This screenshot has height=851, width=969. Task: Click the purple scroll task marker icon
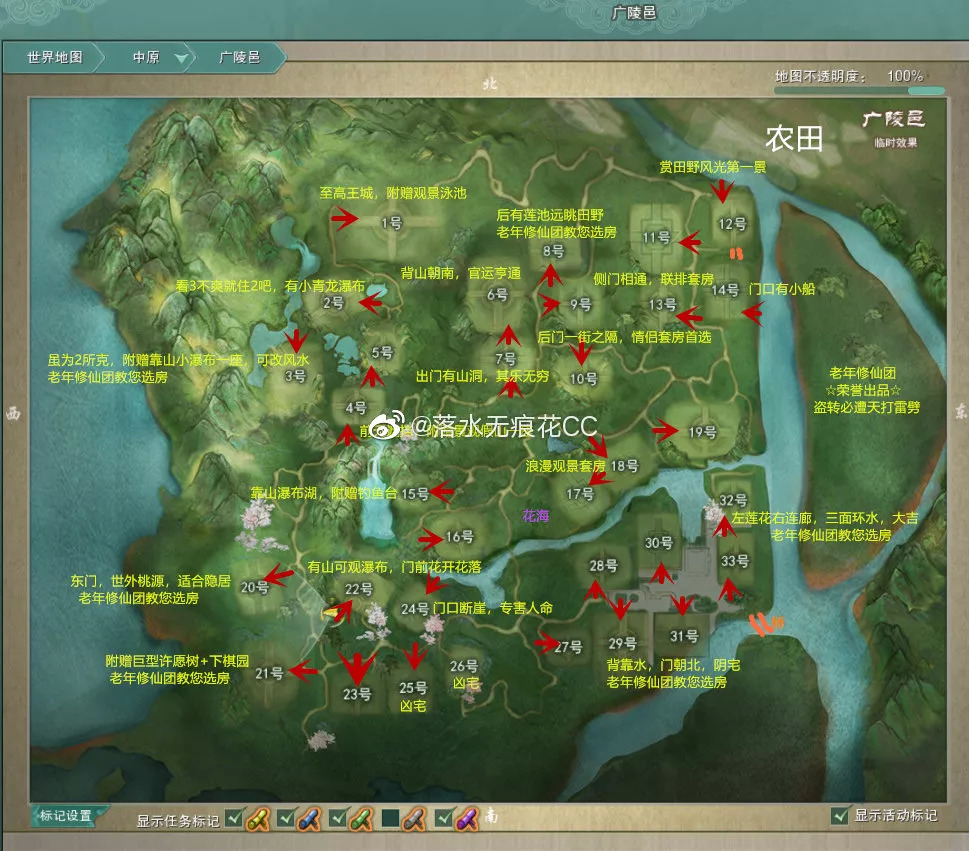(x=467, y=819)
